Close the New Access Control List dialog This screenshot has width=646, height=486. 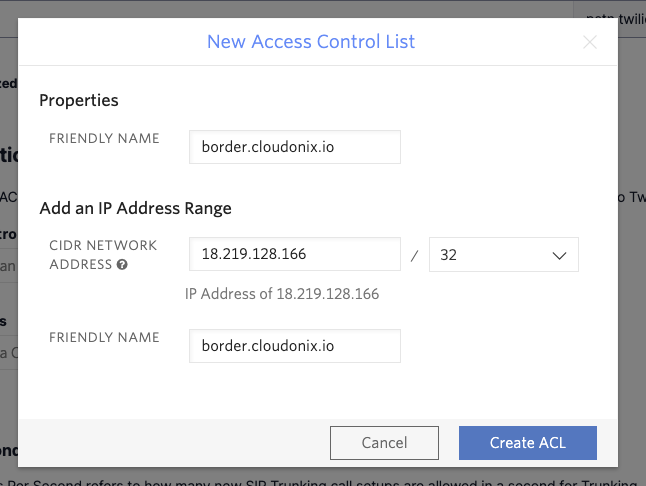[590, 42]
